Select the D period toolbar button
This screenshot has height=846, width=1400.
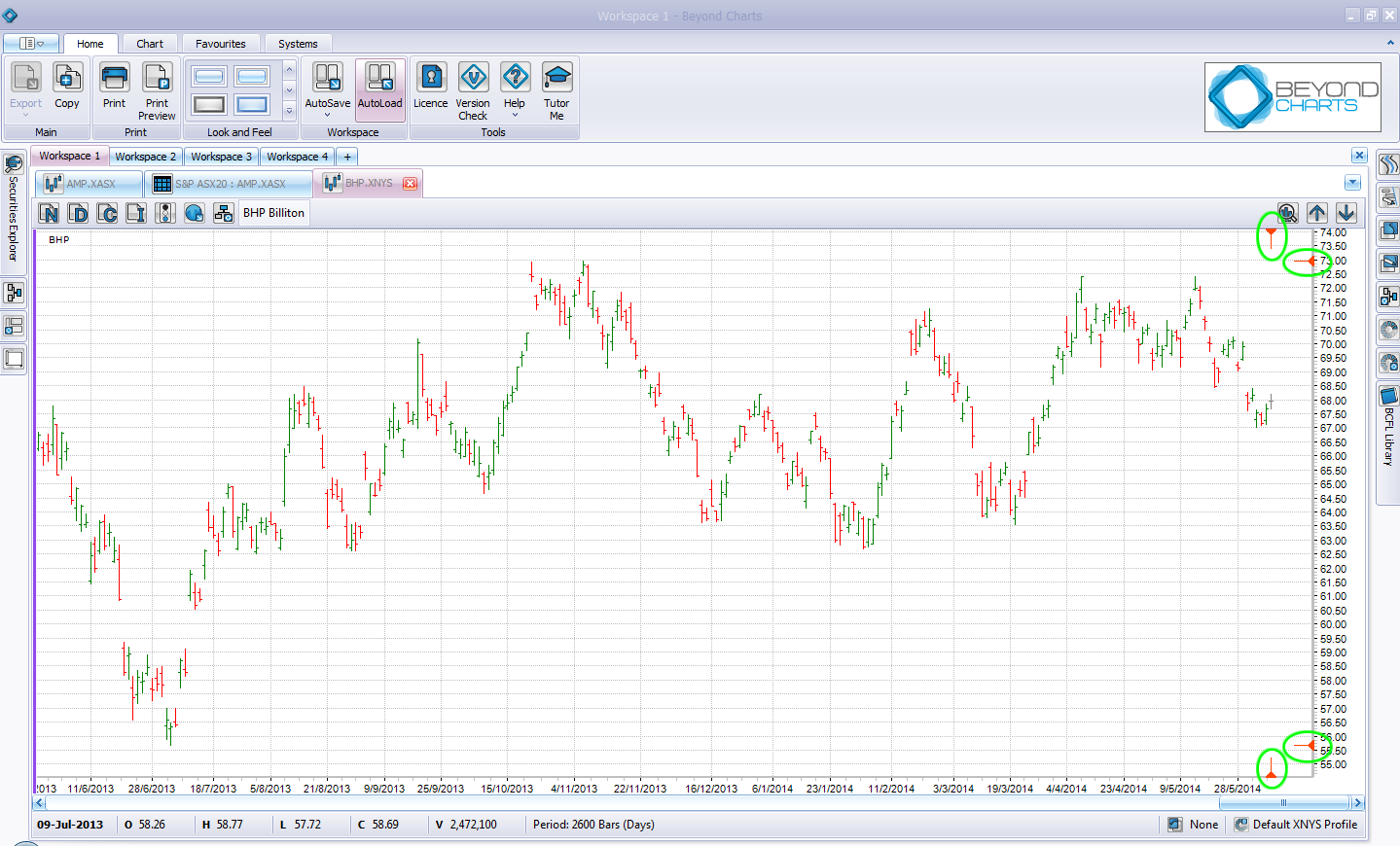[x=79, y=213]
